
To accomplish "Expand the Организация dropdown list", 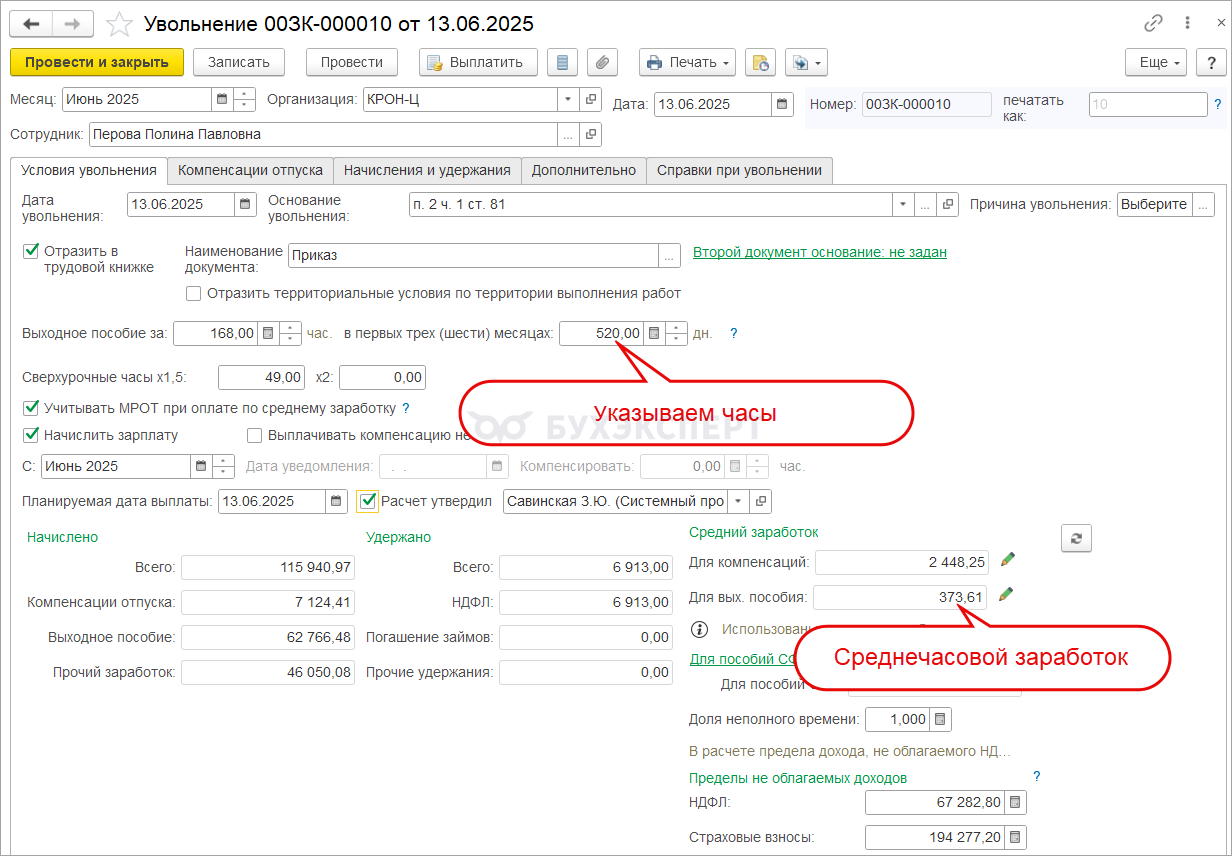I will pos(568,100).
